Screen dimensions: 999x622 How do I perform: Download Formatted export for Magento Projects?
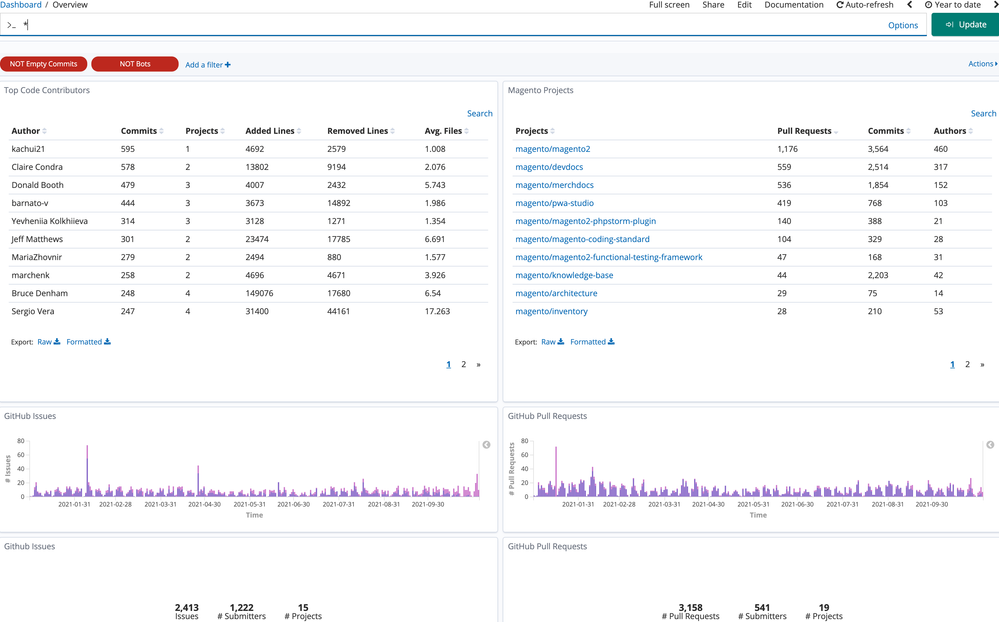pyautogui.click(x=592, y=342)
